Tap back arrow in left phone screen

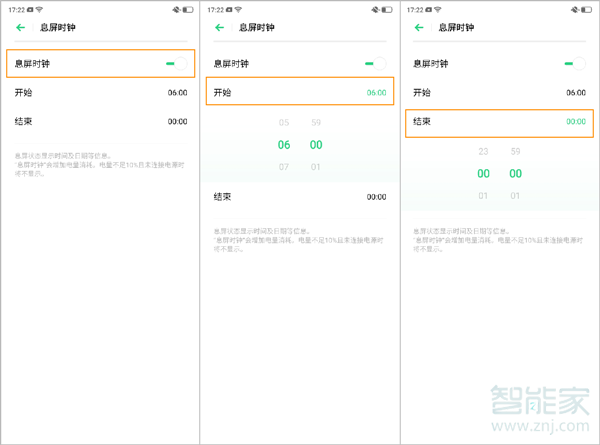21,29
